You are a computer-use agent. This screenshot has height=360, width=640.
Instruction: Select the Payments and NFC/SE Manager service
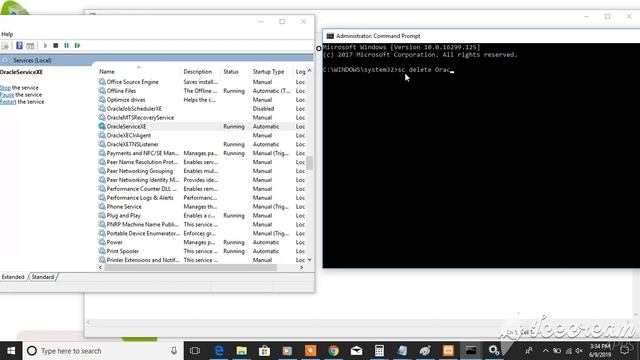[x=142, y=153]
